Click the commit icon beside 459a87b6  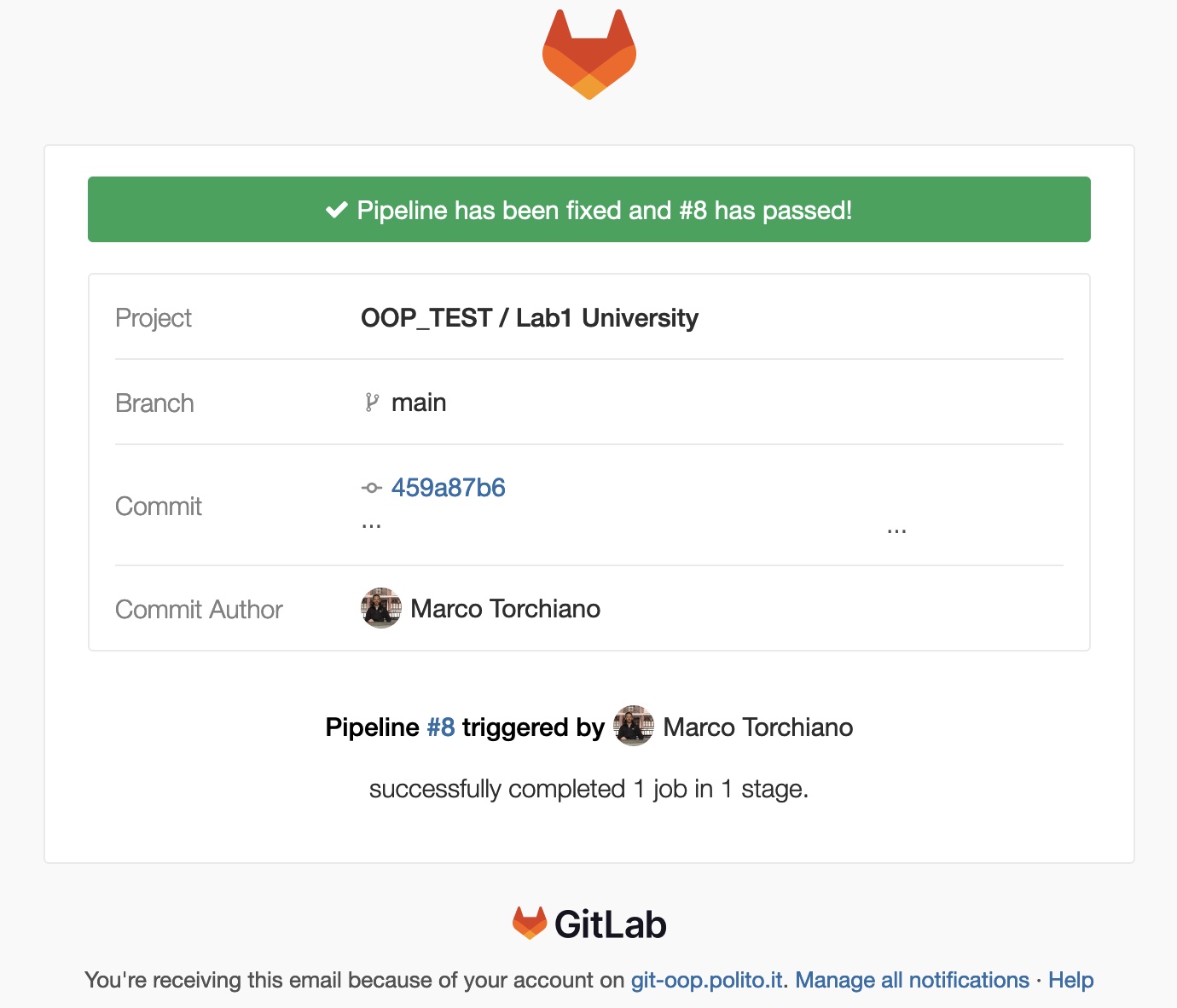point(372,488)
